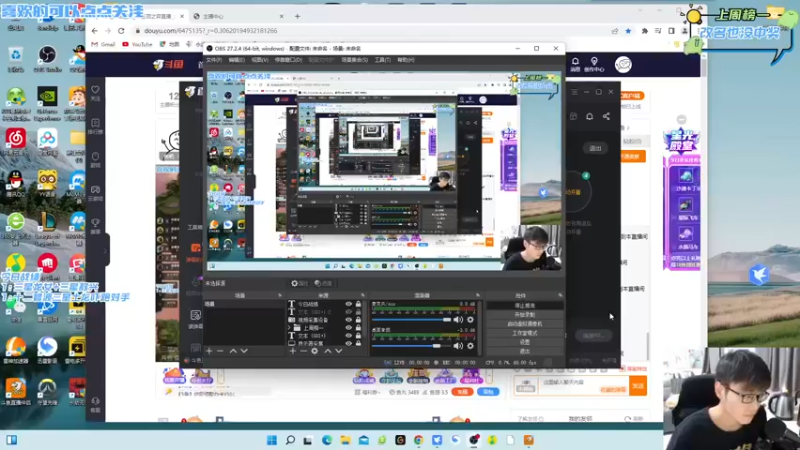This screenshot has height=450, width=800.
Task: Expand Douyu left sidebar handle
Action: coord(106,250)
